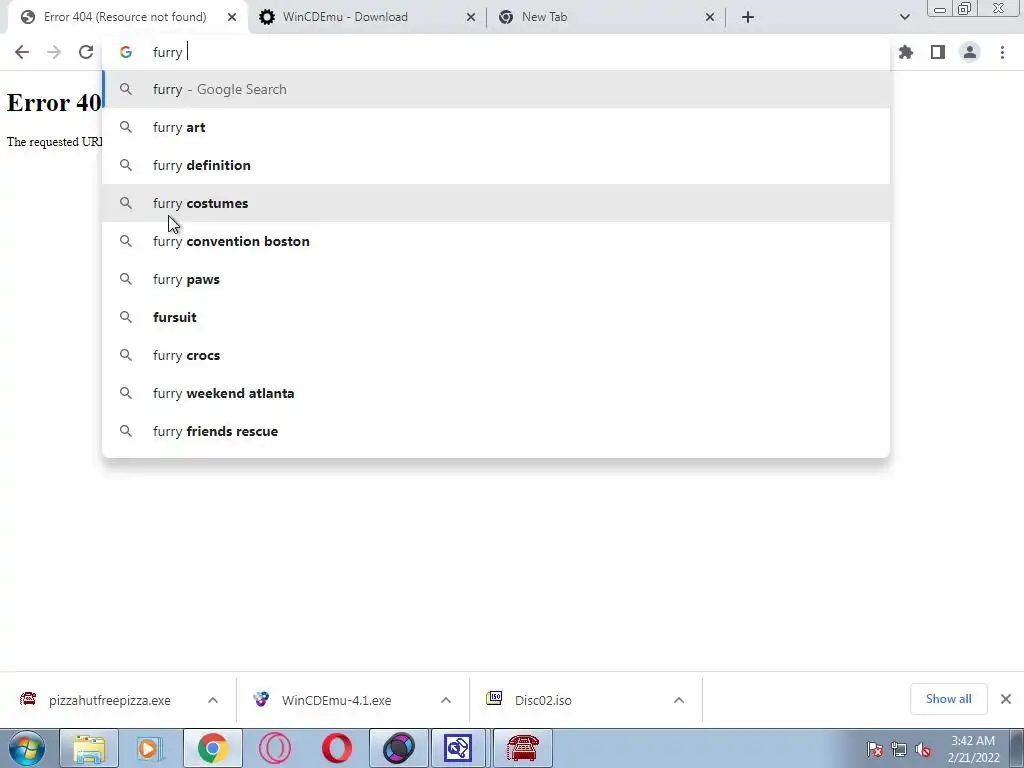Select 'furry - Google Search' suggestion
Screen dimensions: 1024x768
(x=496, y=89)
